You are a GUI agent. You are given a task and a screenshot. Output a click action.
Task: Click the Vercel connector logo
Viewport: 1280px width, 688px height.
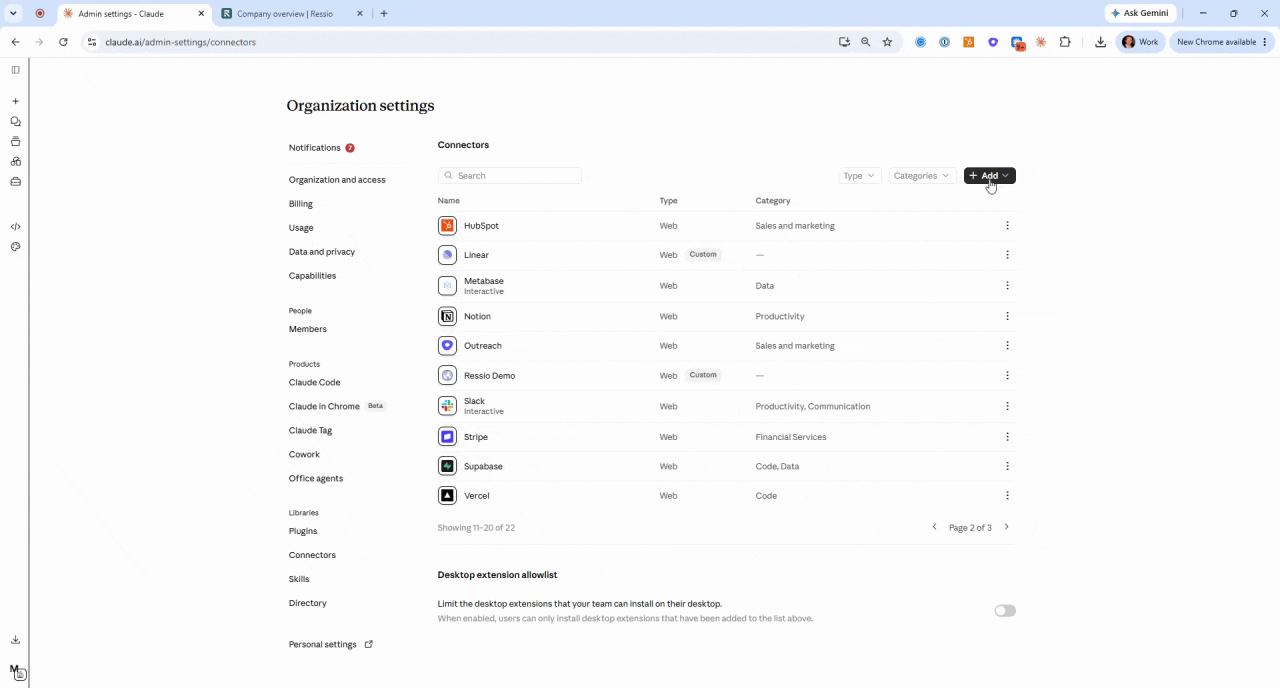pos(447,496)
